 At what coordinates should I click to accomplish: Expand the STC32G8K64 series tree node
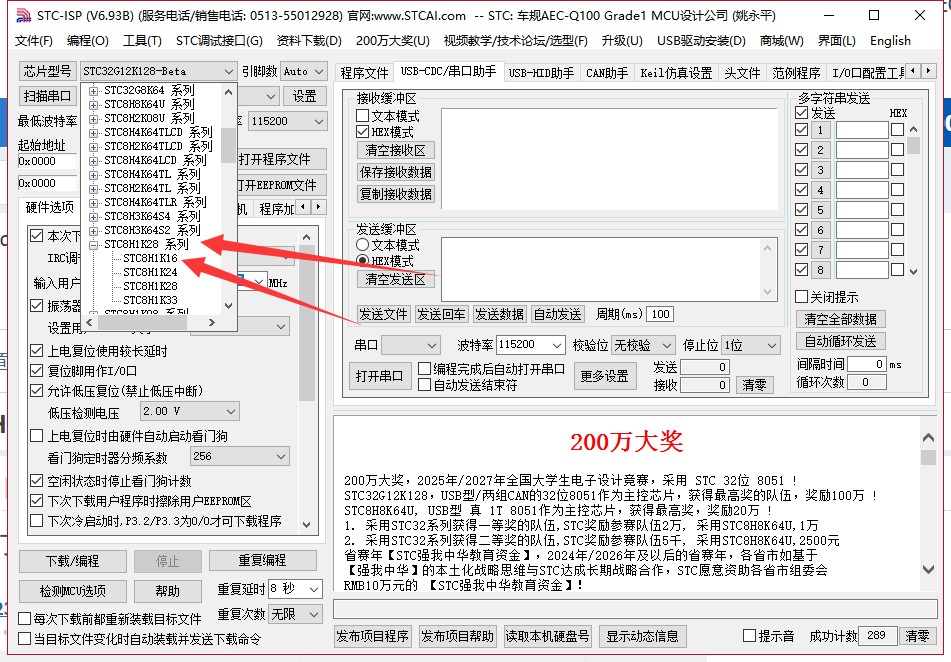click(93, 91)
